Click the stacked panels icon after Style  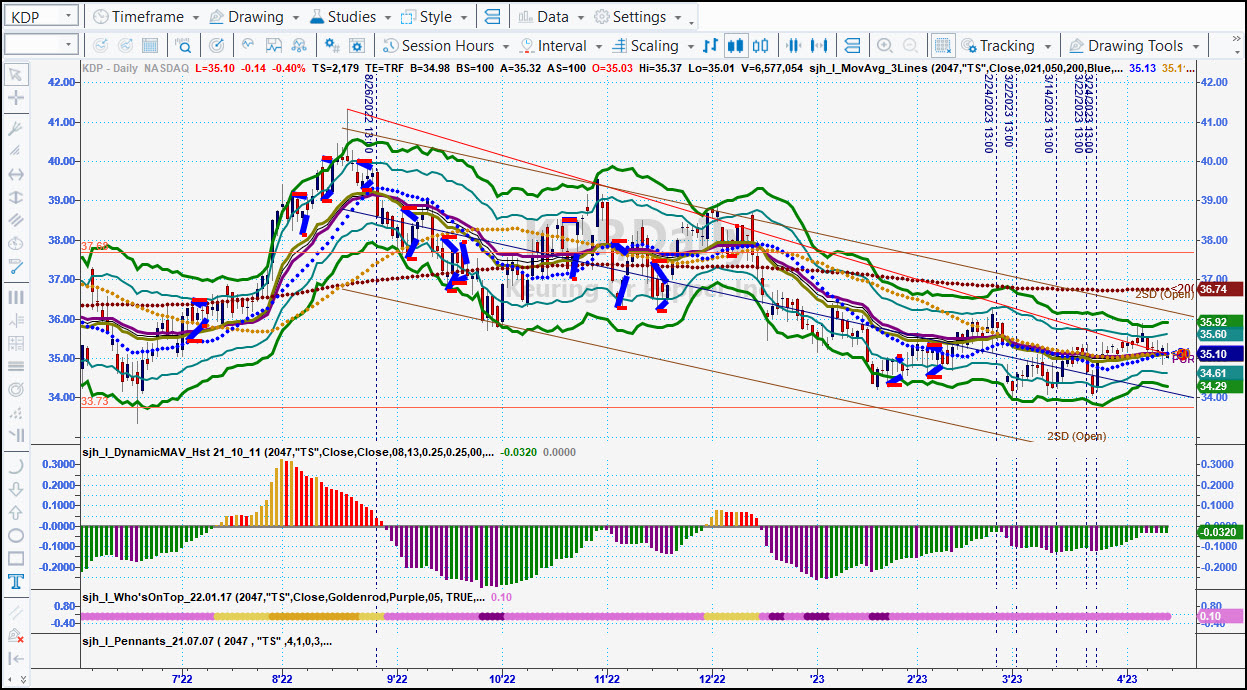[492, 17]
